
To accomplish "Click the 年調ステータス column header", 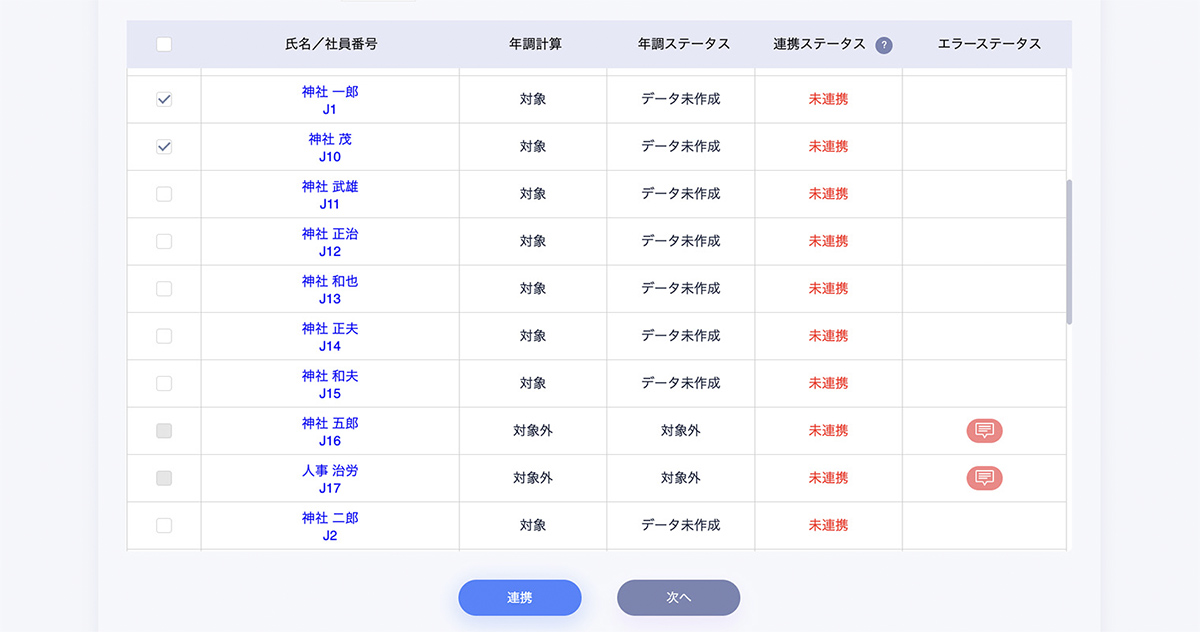I will 683,44.
